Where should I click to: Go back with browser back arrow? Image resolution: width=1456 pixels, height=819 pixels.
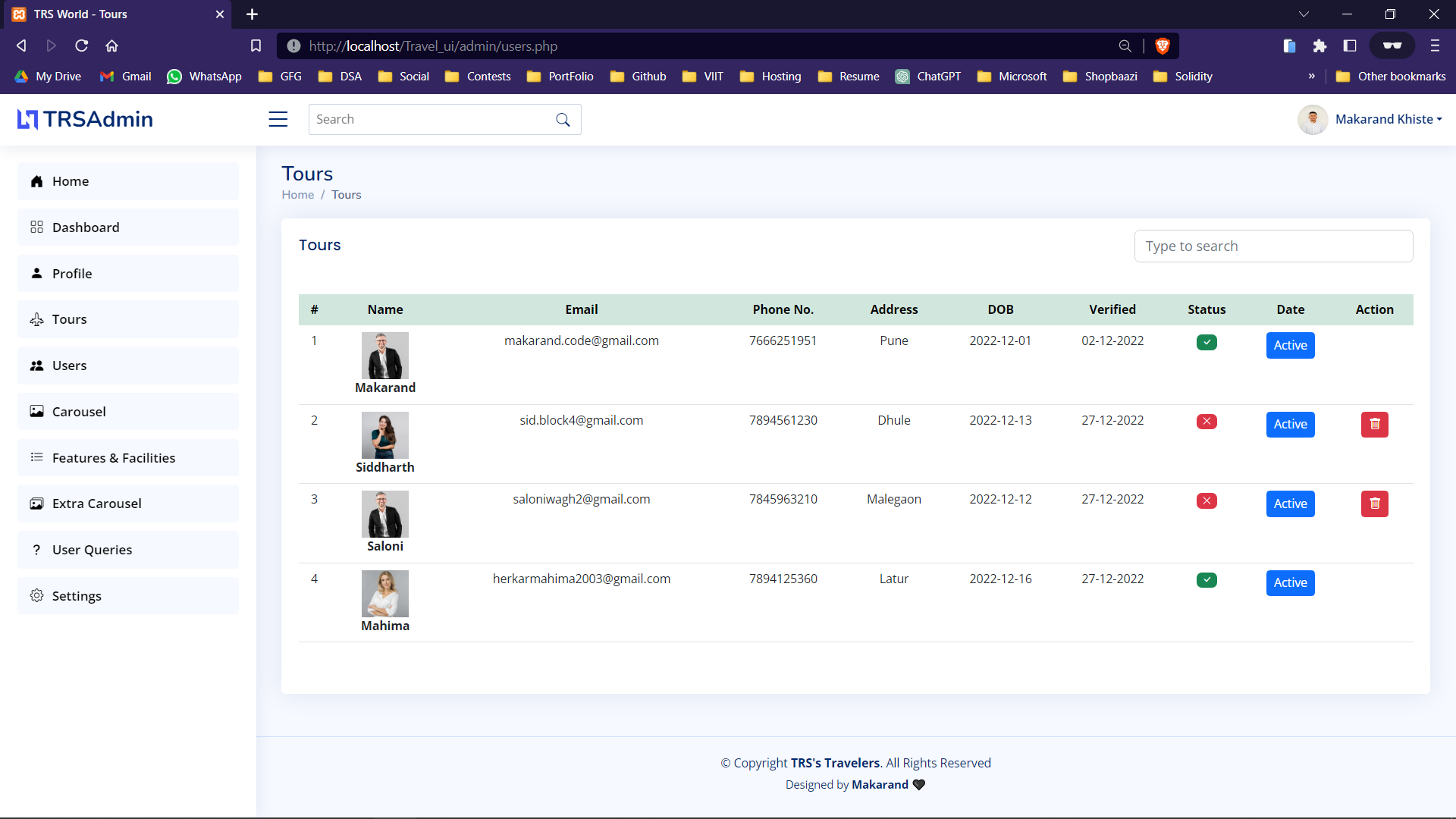pyautogui.click(x=21, y=46)
